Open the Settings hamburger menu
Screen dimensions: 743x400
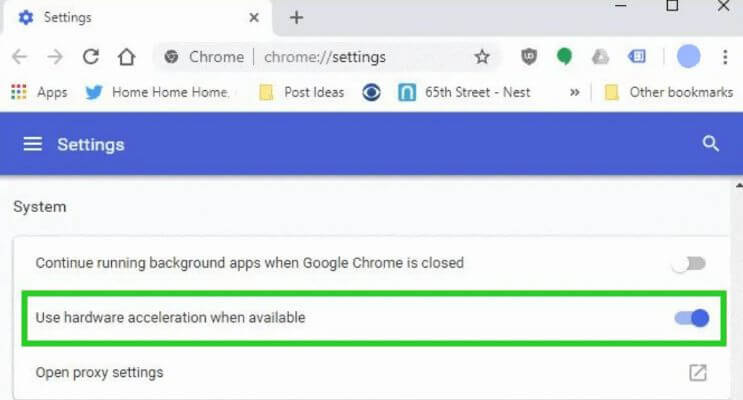[x=33, y=145]
